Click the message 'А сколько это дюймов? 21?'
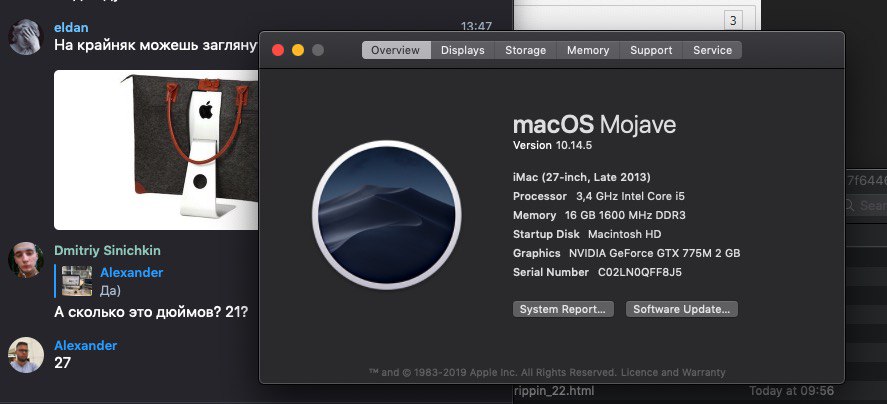Screen dimensions: 887x404 pos(151,312)
